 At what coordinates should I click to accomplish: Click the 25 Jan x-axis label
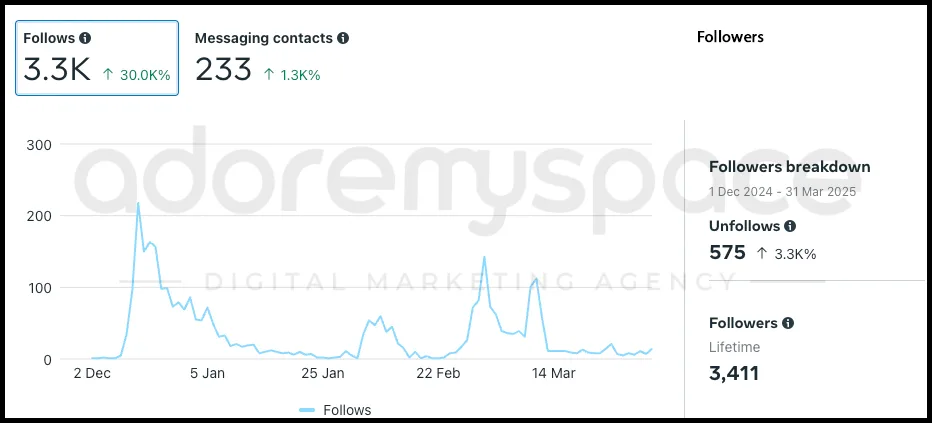coord(323,373)
